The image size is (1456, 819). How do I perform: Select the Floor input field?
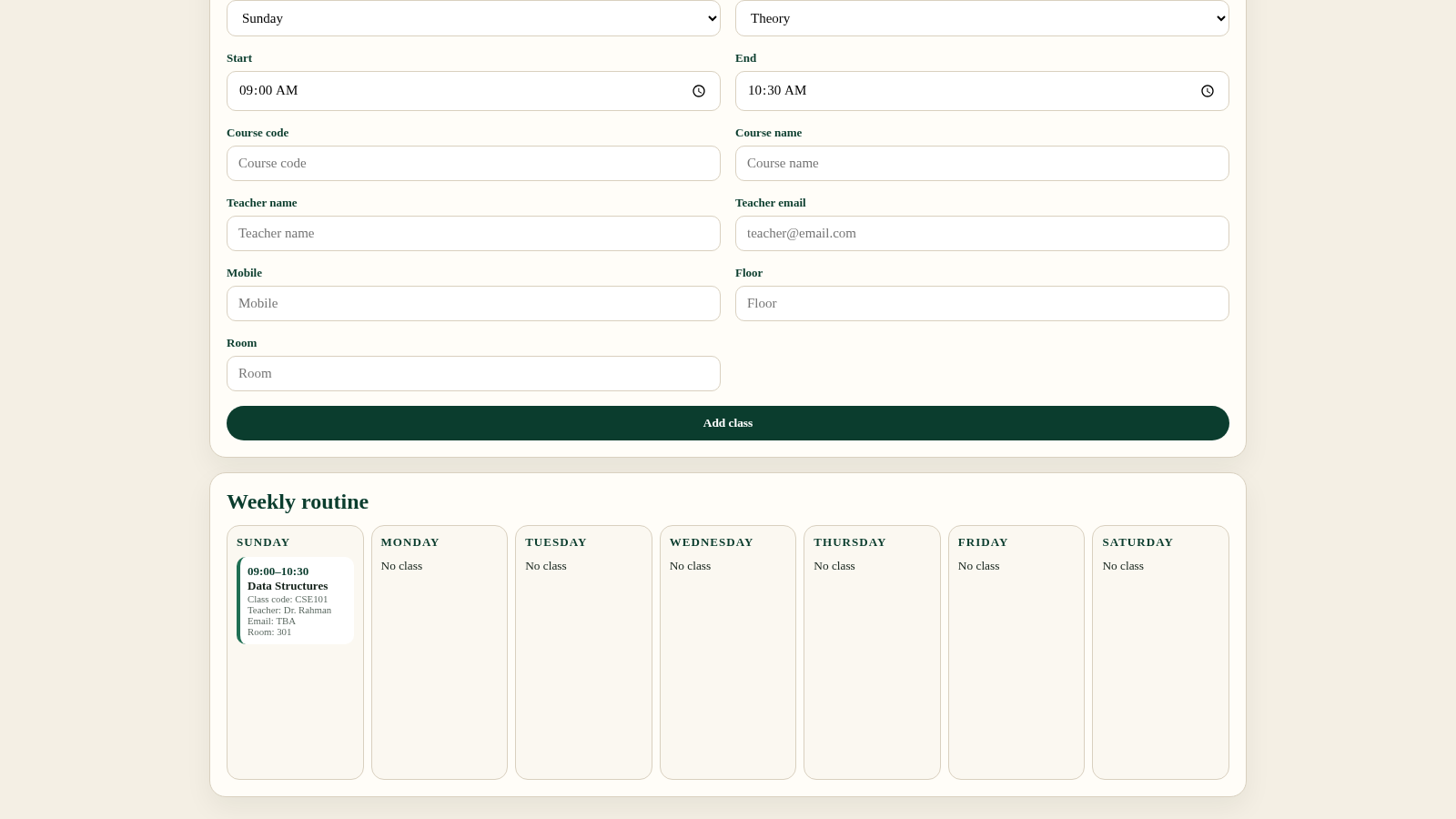tap(982, 304)
